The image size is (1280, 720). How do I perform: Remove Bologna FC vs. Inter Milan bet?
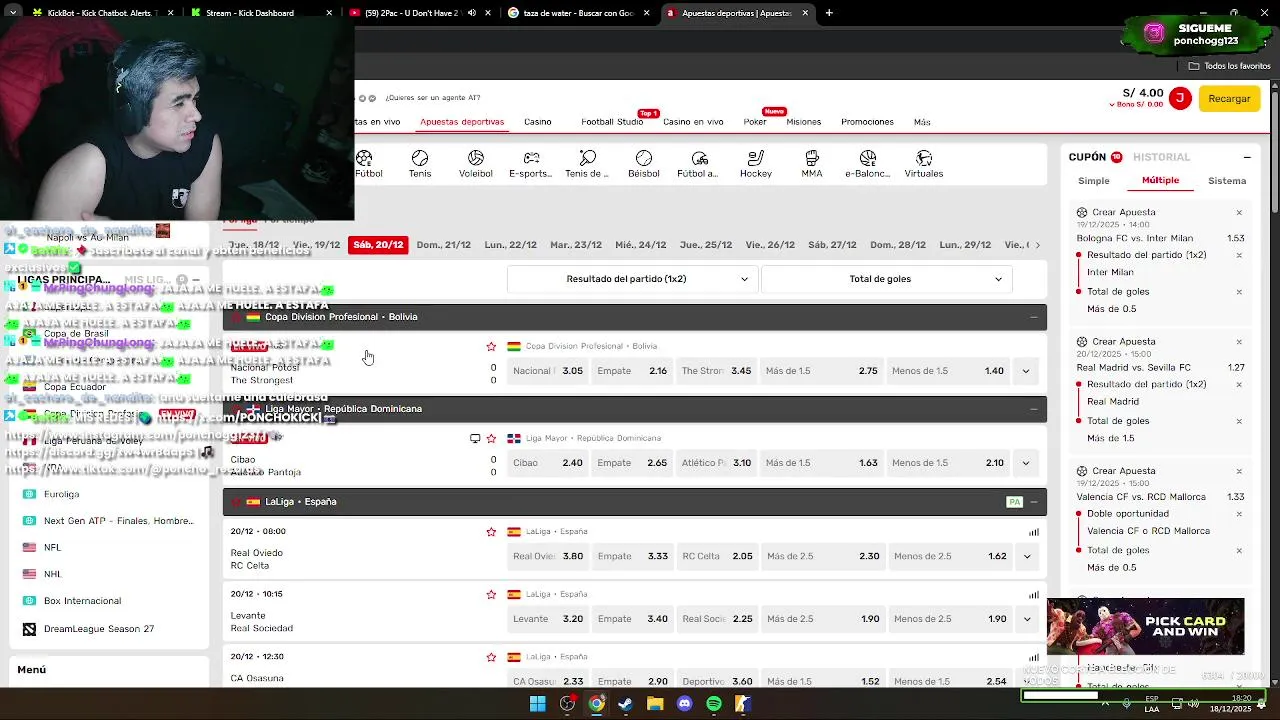[x=1239, y=213]
